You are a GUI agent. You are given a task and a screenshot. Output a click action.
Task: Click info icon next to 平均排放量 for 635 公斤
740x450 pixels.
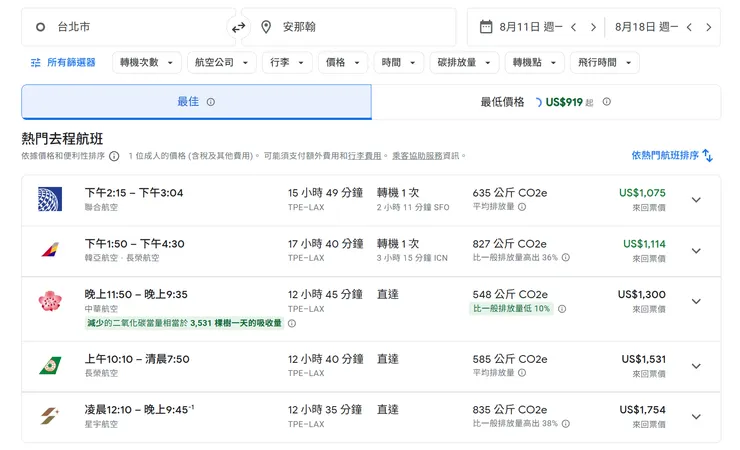point(522,207)
